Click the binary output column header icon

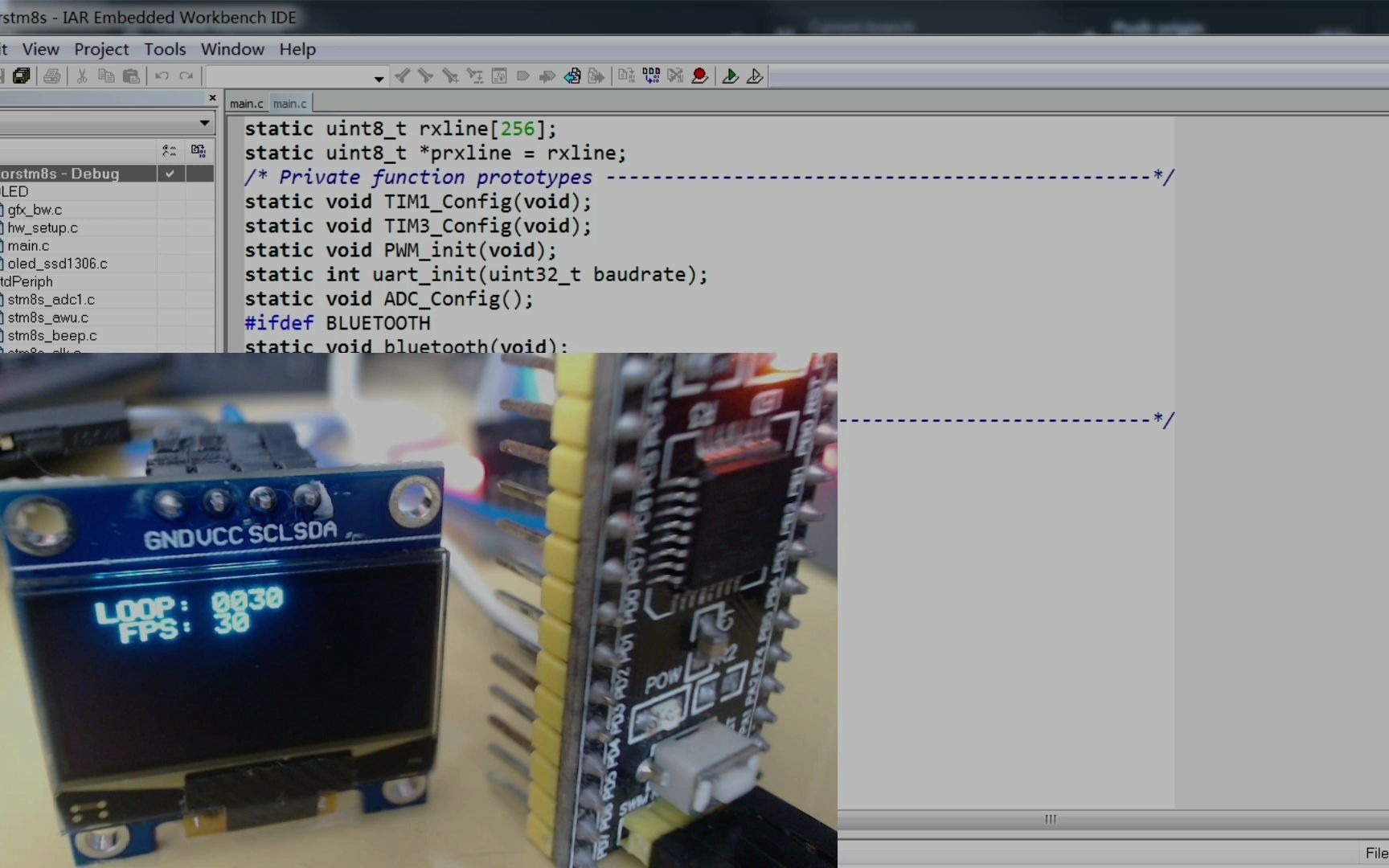pyautogui.click(x=199, y=150)
